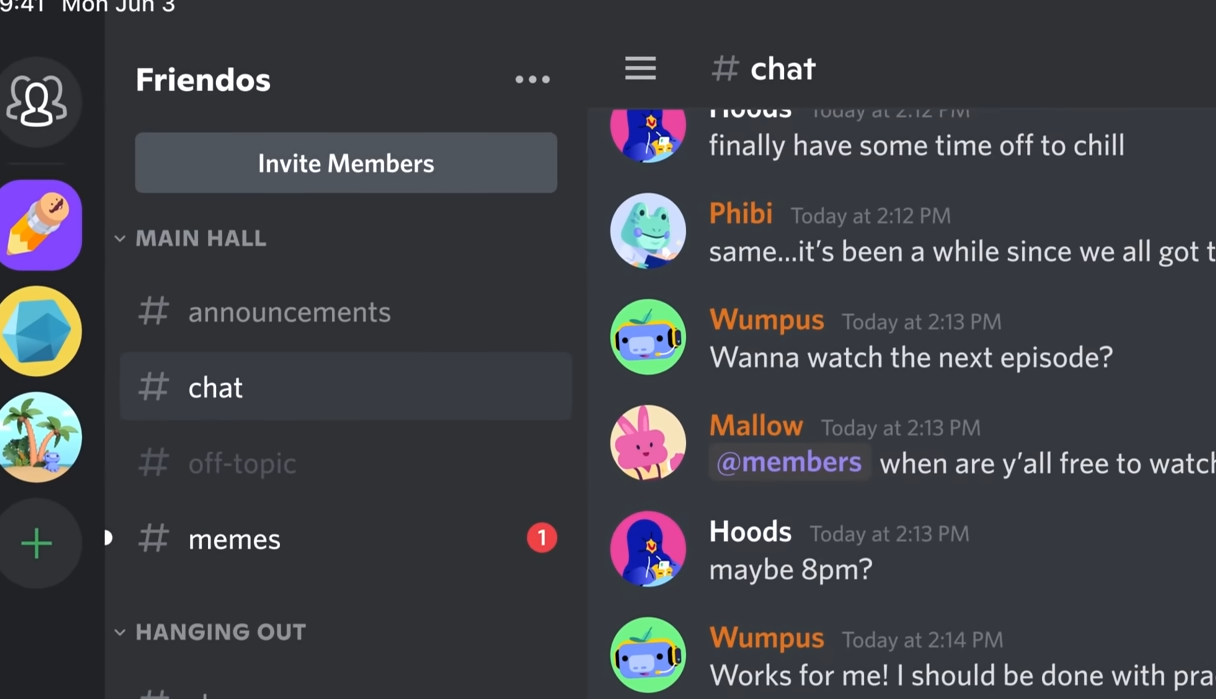Open the direct messages friends icon
The width and height of the screenshot is (1216, 699).
[38, 101]
